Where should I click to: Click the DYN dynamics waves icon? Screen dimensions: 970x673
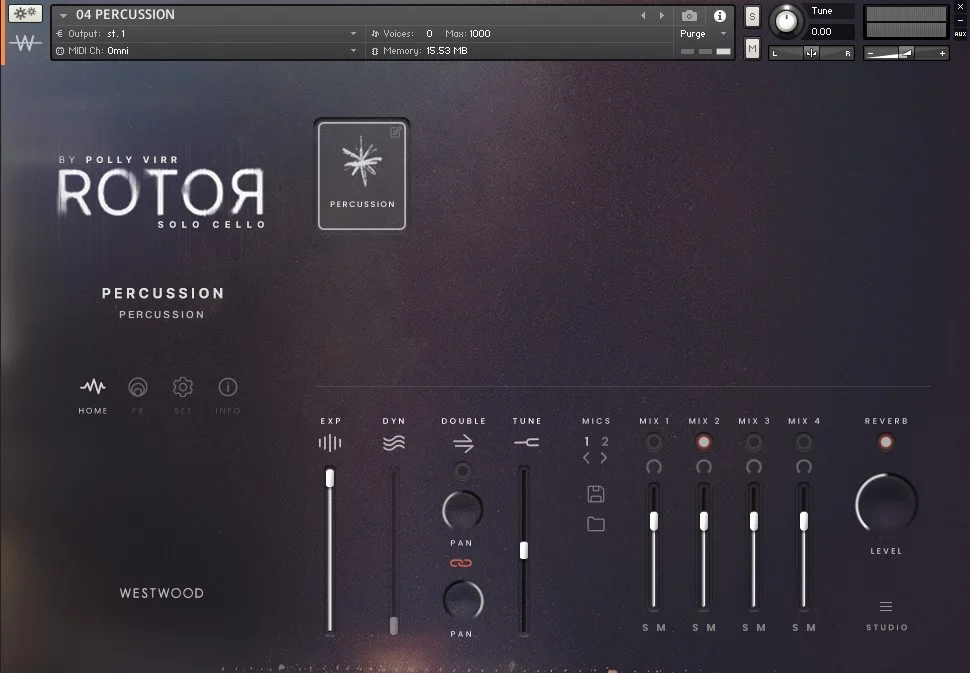click(x=393, y=443)
